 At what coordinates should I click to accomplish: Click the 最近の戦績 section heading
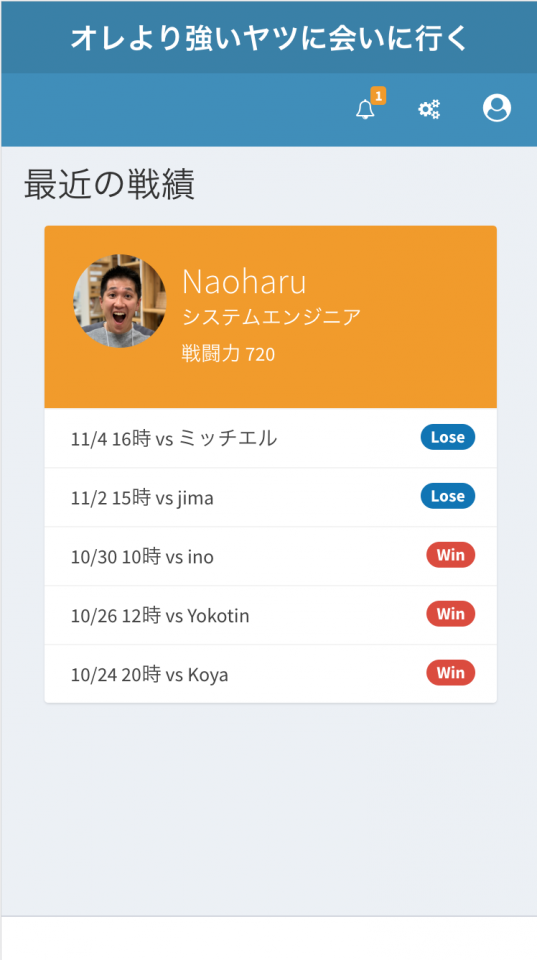pyautogui.click(x=110, y=184)
